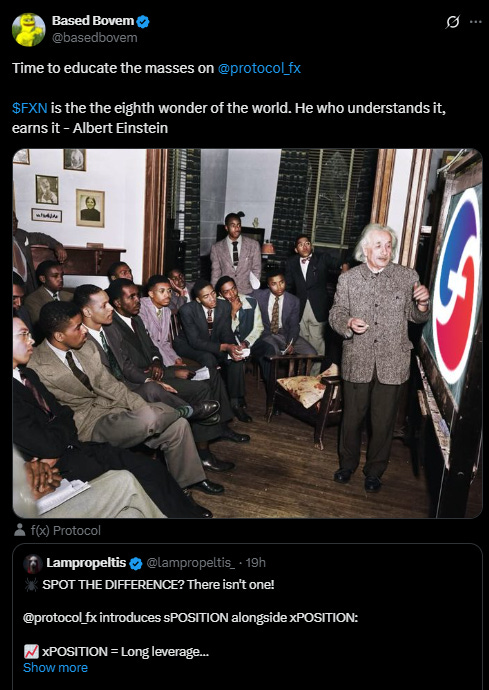Image resolution: width=489 pixels, height=690 pixels.
Task: Click the spider emoji in quoted tweet
Action: tap(31, 585)
